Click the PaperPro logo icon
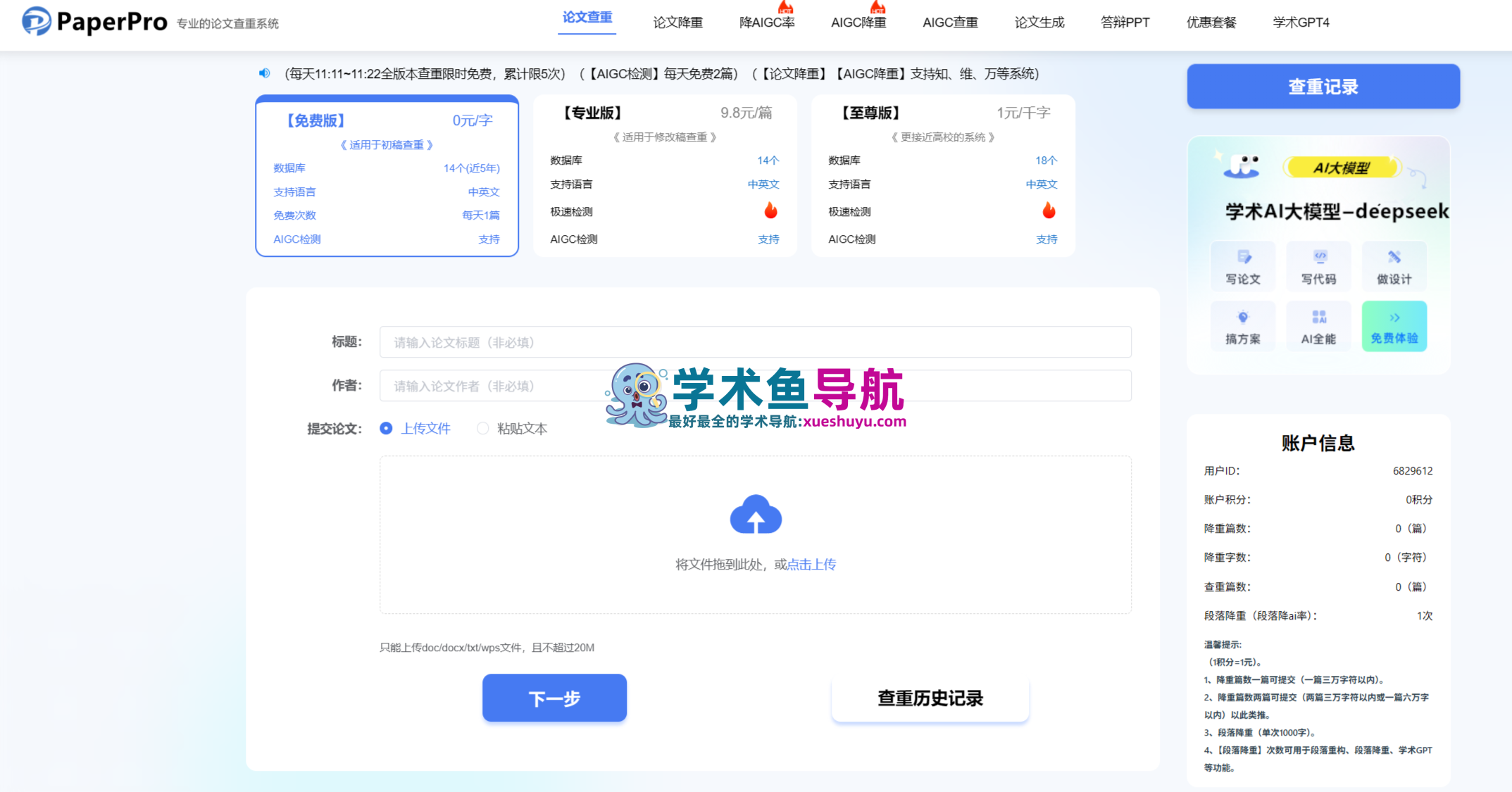1512x792 pixels. point(37,21)
